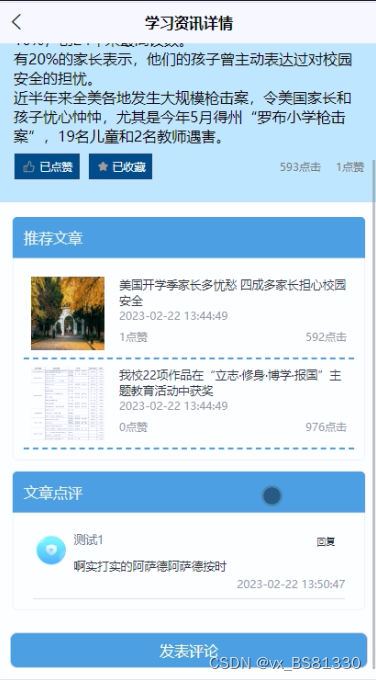Image resolution: width=376 pixels, height=680 pixels.
Task: Click the page title 学习资讯详情
Action: pos(189,23)
